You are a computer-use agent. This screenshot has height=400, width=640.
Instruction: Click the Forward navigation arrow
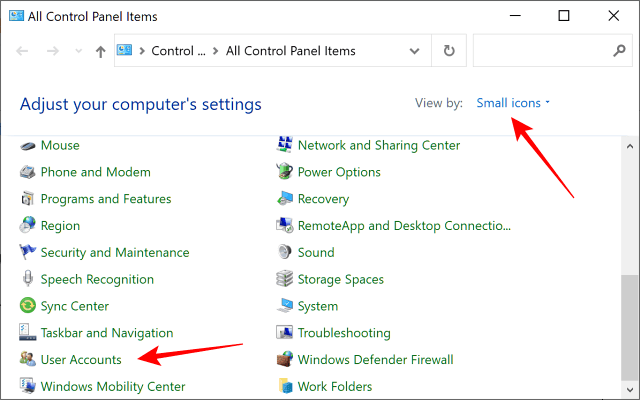tap(53, 51)
